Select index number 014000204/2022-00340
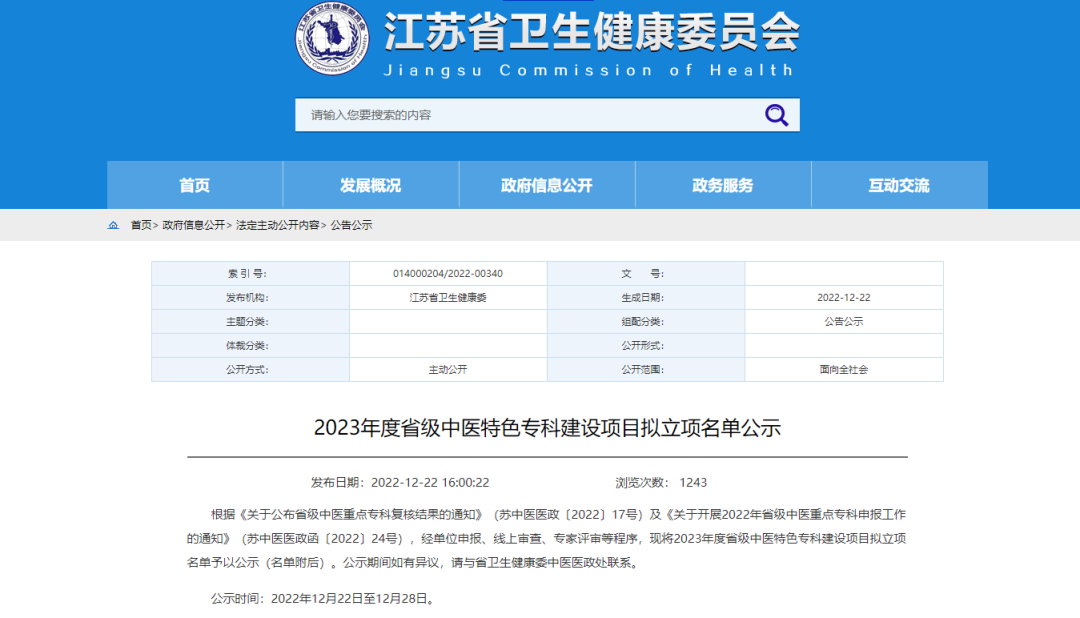The width and height of the screenshot is (1080, 618). 448,274
